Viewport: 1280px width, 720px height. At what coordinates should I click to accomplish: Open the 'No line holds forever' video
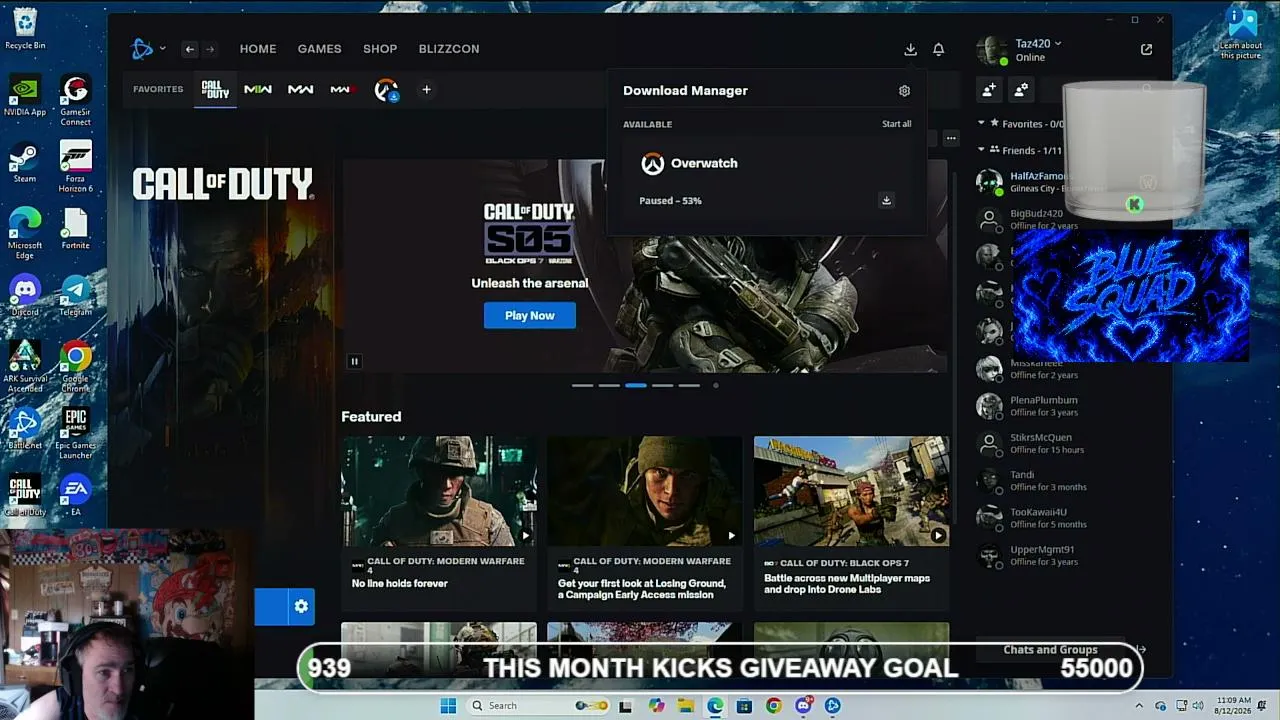click(x=439, y=521)
